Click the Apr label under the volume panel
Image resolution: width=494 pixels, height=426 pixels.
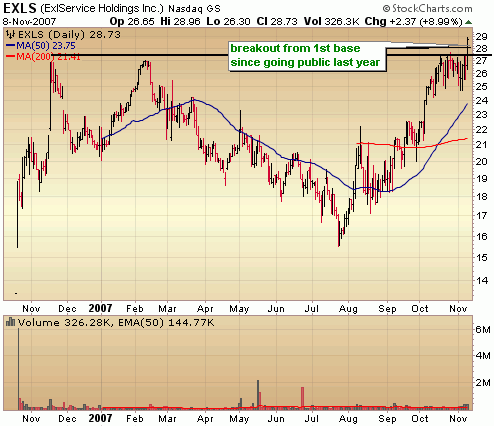pyautogui.click(x=205, y=419)
